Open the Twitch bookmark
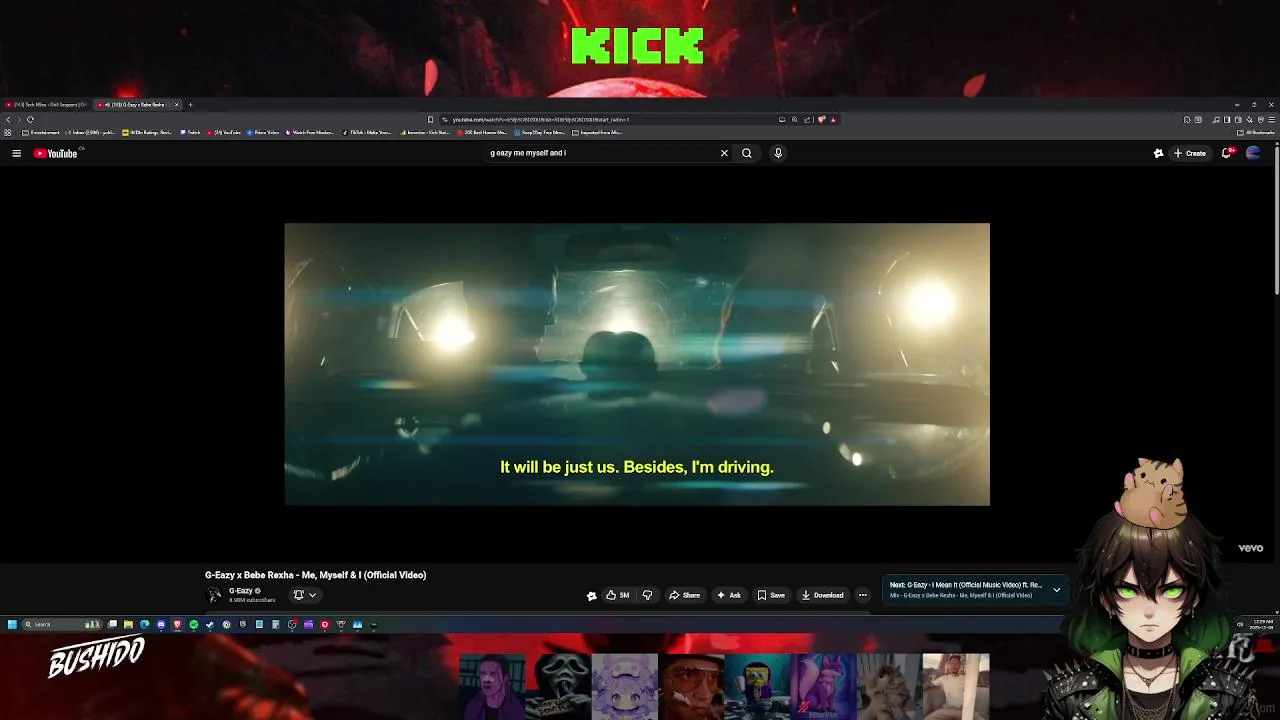The image size is (1280, 720). pyautogui.click(x=190, y=132)
